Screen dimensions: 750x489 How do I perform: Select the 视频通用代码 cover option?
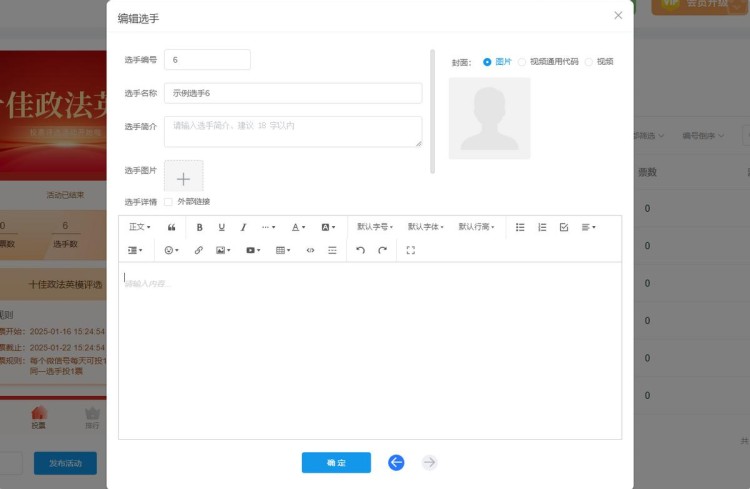coord(522,62)
